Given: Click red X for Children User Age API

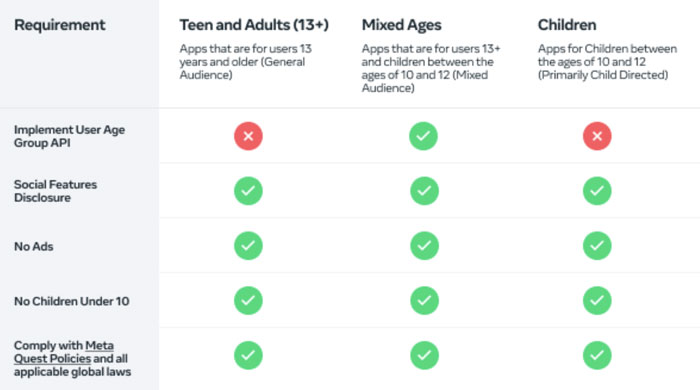Looking at the screenshot, I should click(x=597, y=136).
